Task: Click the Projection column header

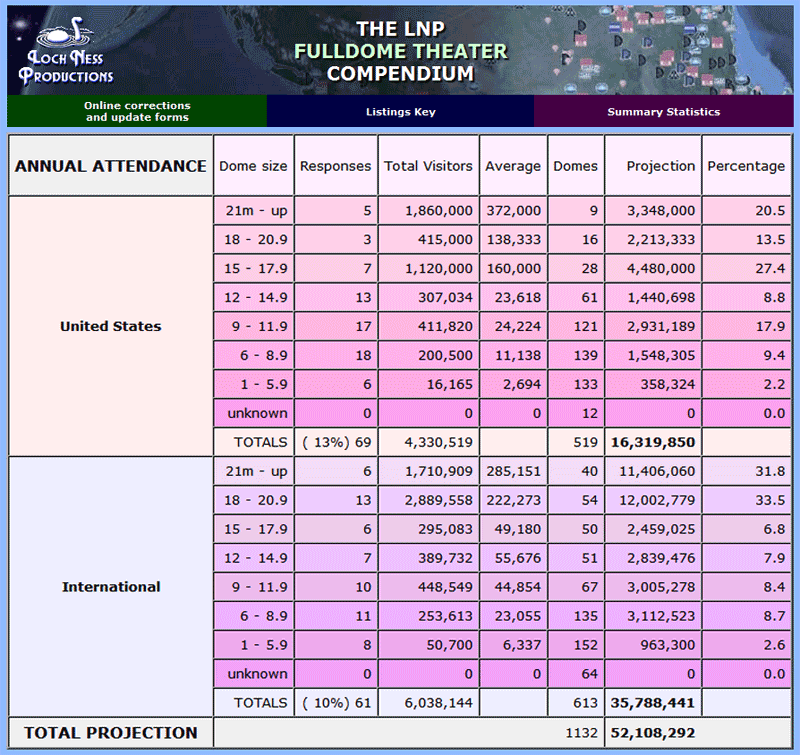Action: tap(653, 165)
